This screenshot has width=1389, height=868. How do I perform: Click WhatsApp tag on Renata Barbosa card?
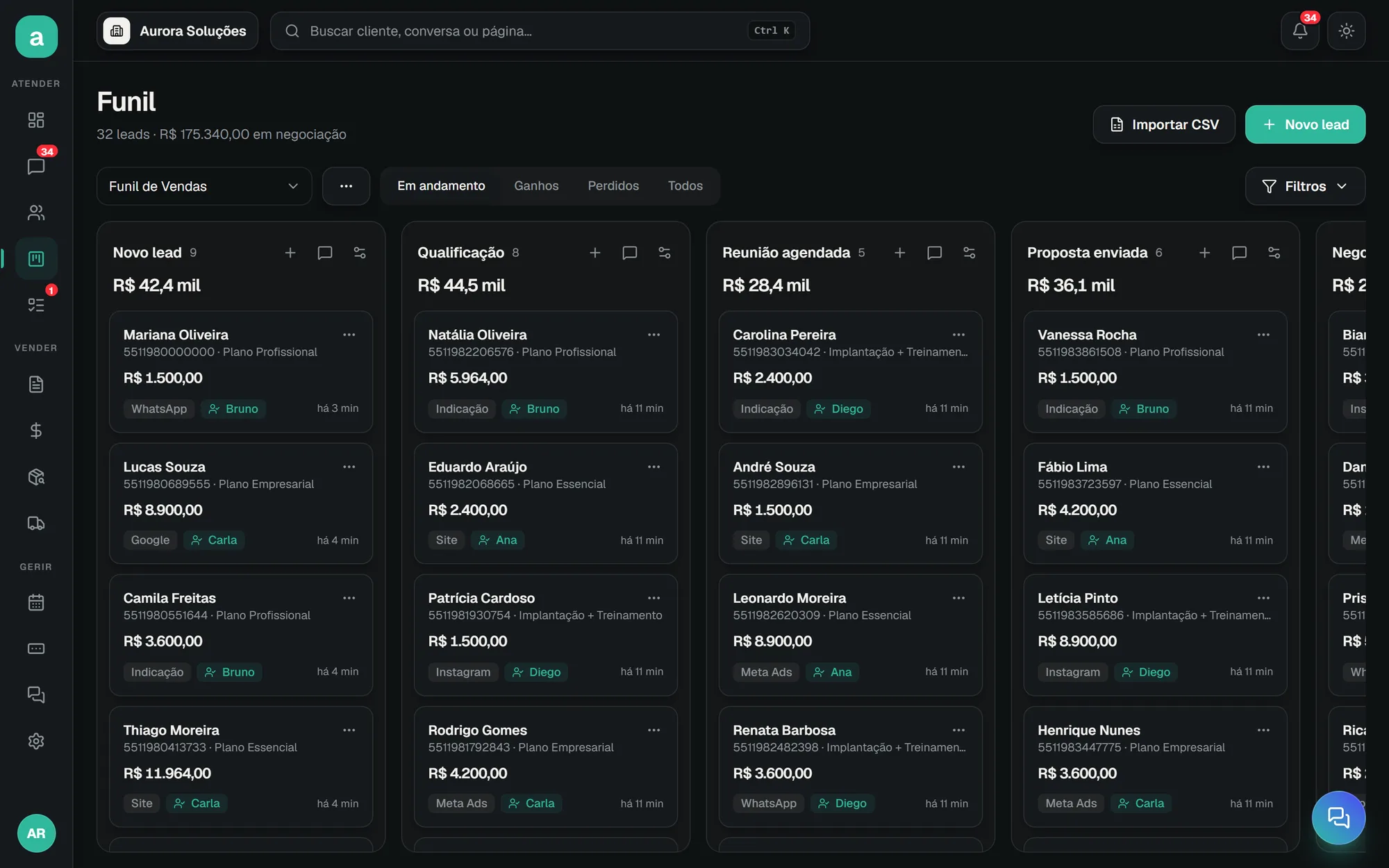pyautogui.click(x=768, y=803)
